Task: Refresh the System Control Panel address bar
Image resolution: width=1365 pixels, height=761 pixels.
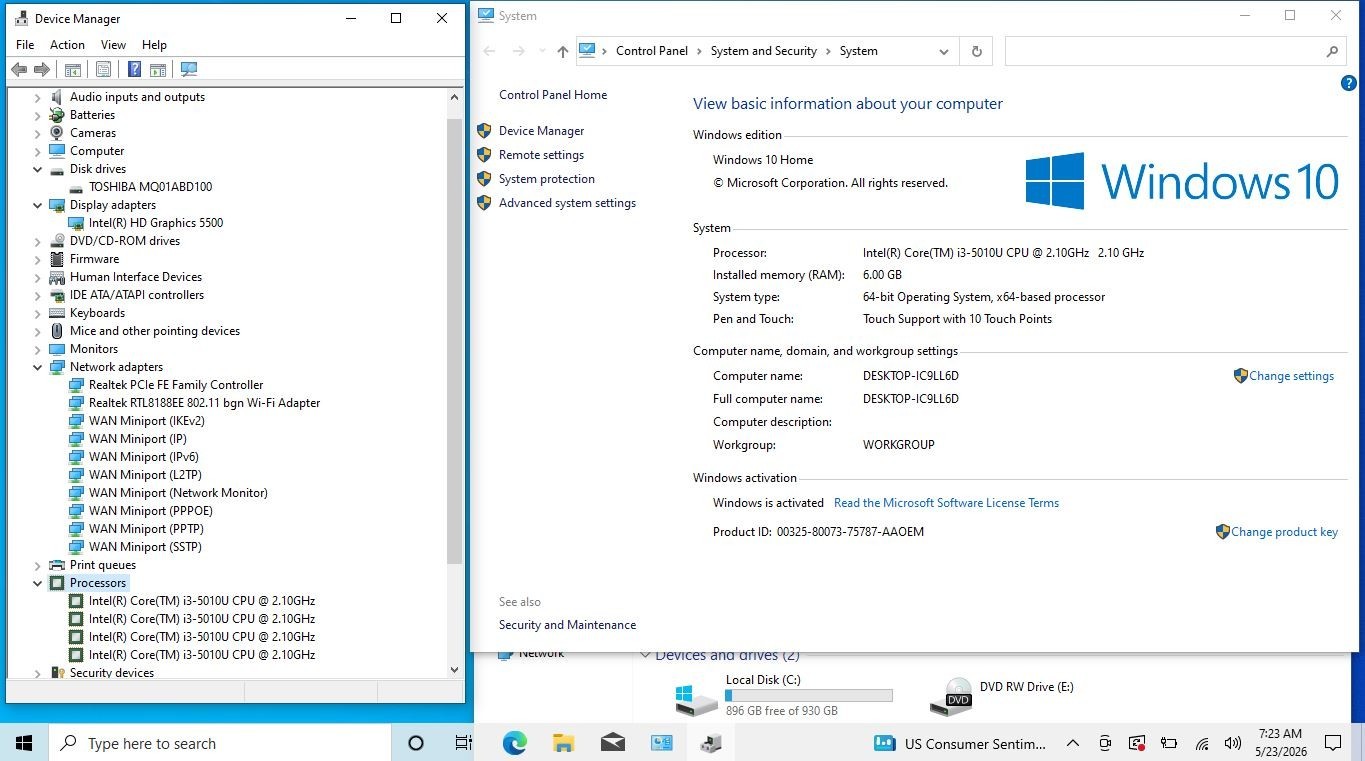Action: [977, 51]
